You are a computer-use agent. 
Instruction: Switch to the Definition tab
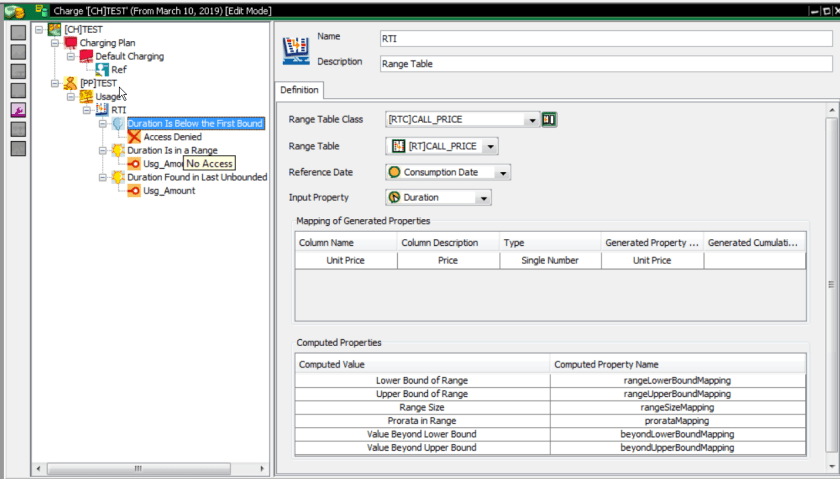point(299,90)
